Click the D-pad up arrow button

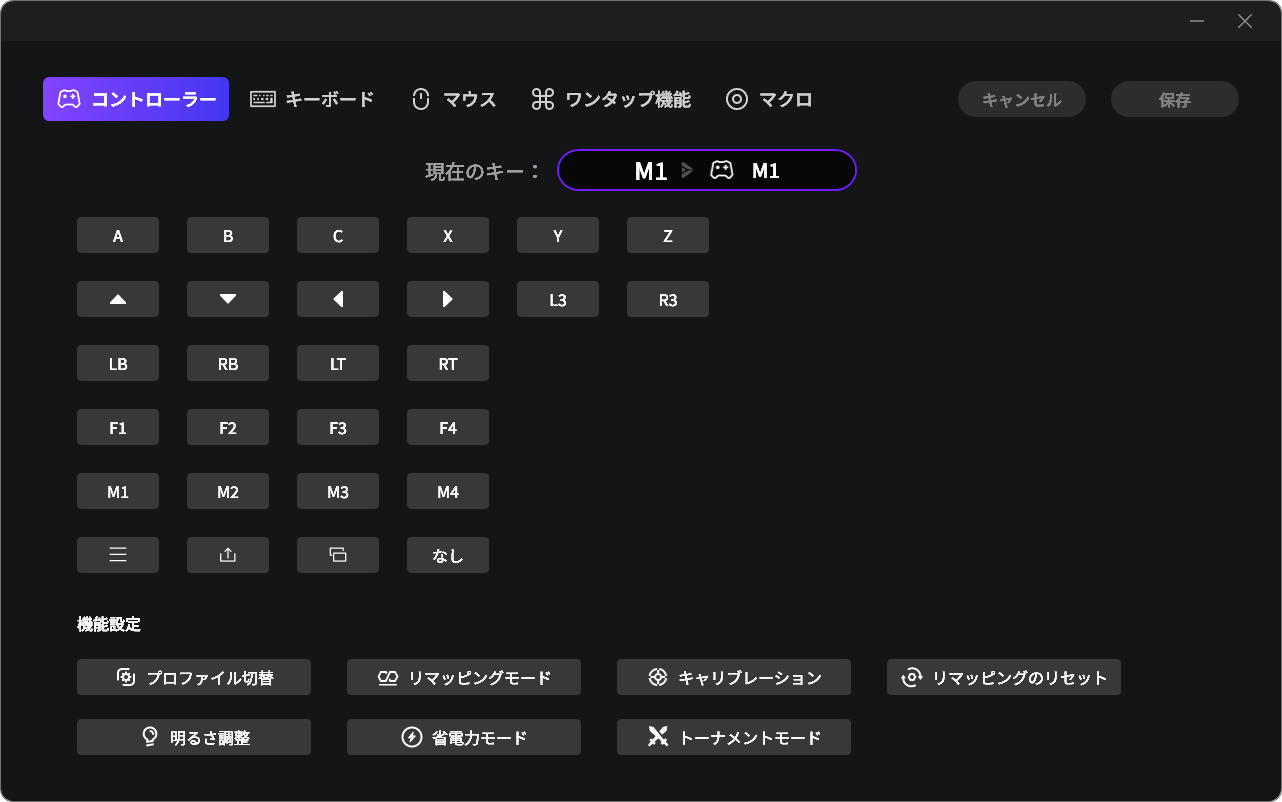click(118, 299)
